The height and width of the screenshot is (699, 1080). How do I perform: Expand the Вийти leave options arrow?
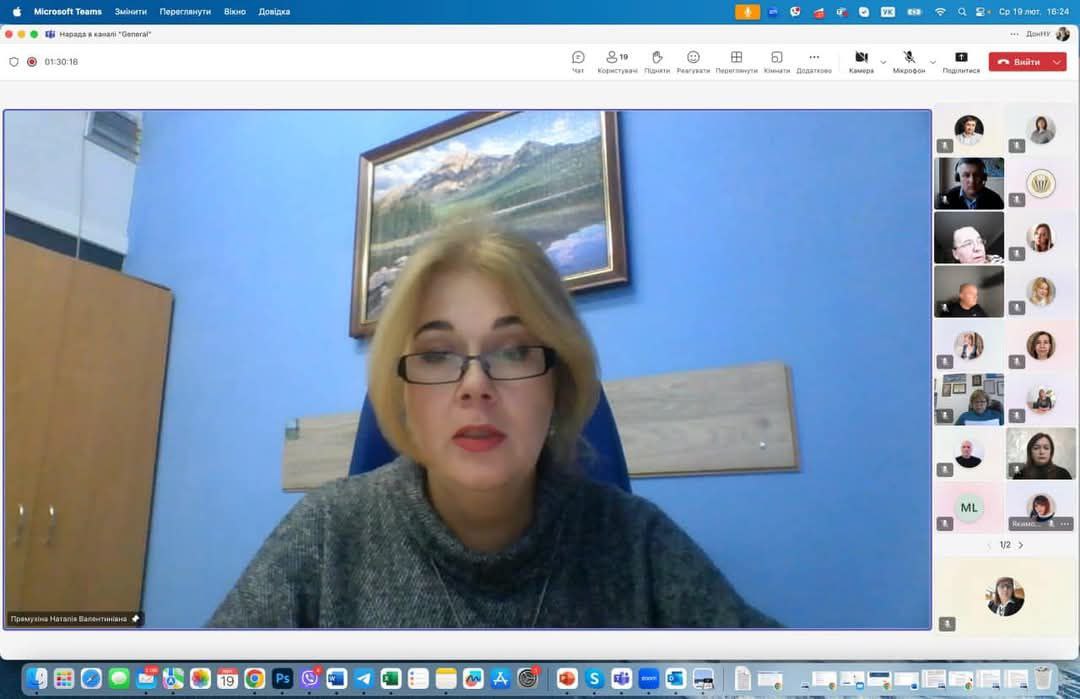point(1057,62)
